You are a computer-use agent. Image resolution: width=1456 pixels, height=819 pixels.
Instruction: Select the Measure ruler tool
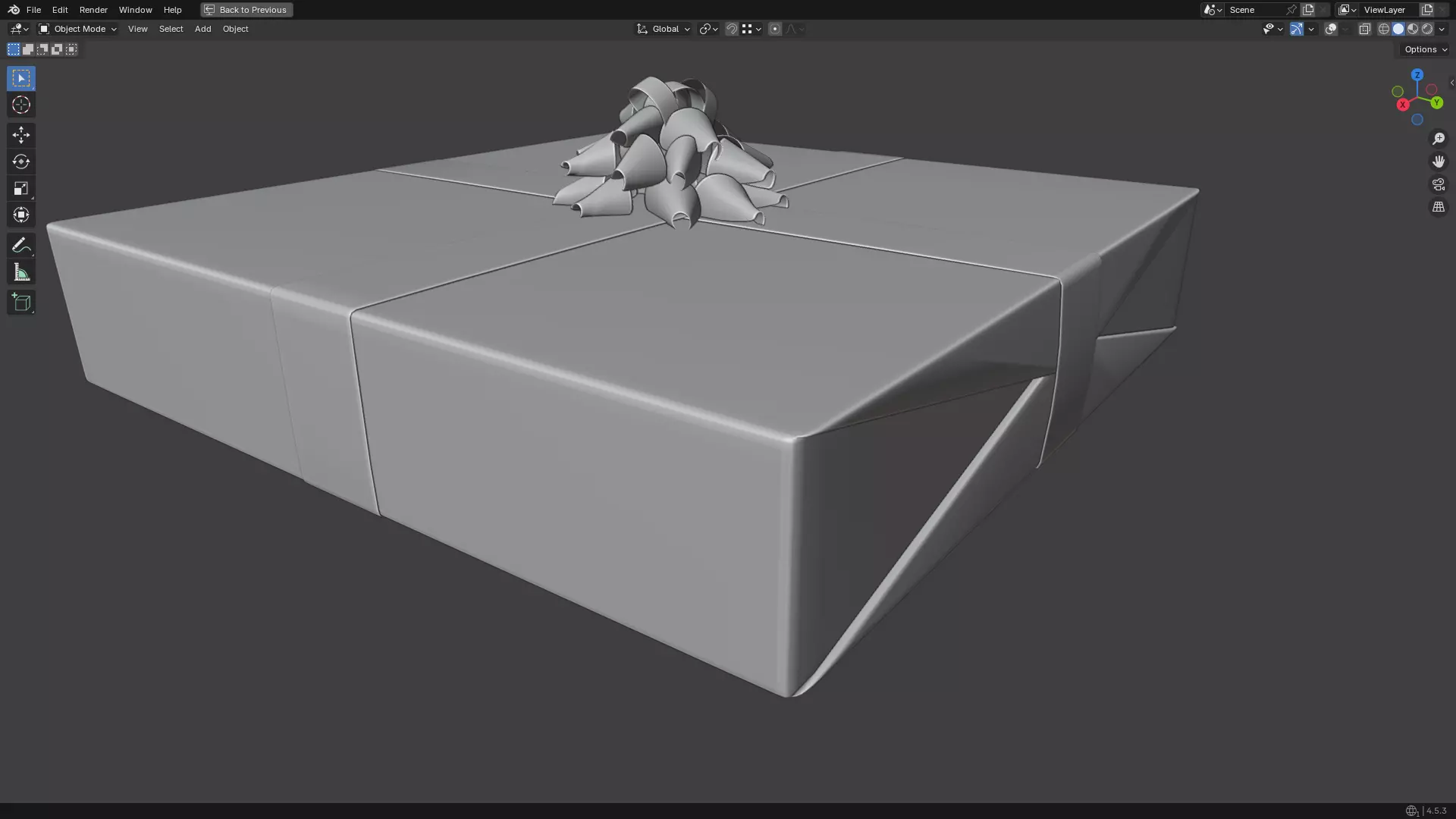click(21, 272)
